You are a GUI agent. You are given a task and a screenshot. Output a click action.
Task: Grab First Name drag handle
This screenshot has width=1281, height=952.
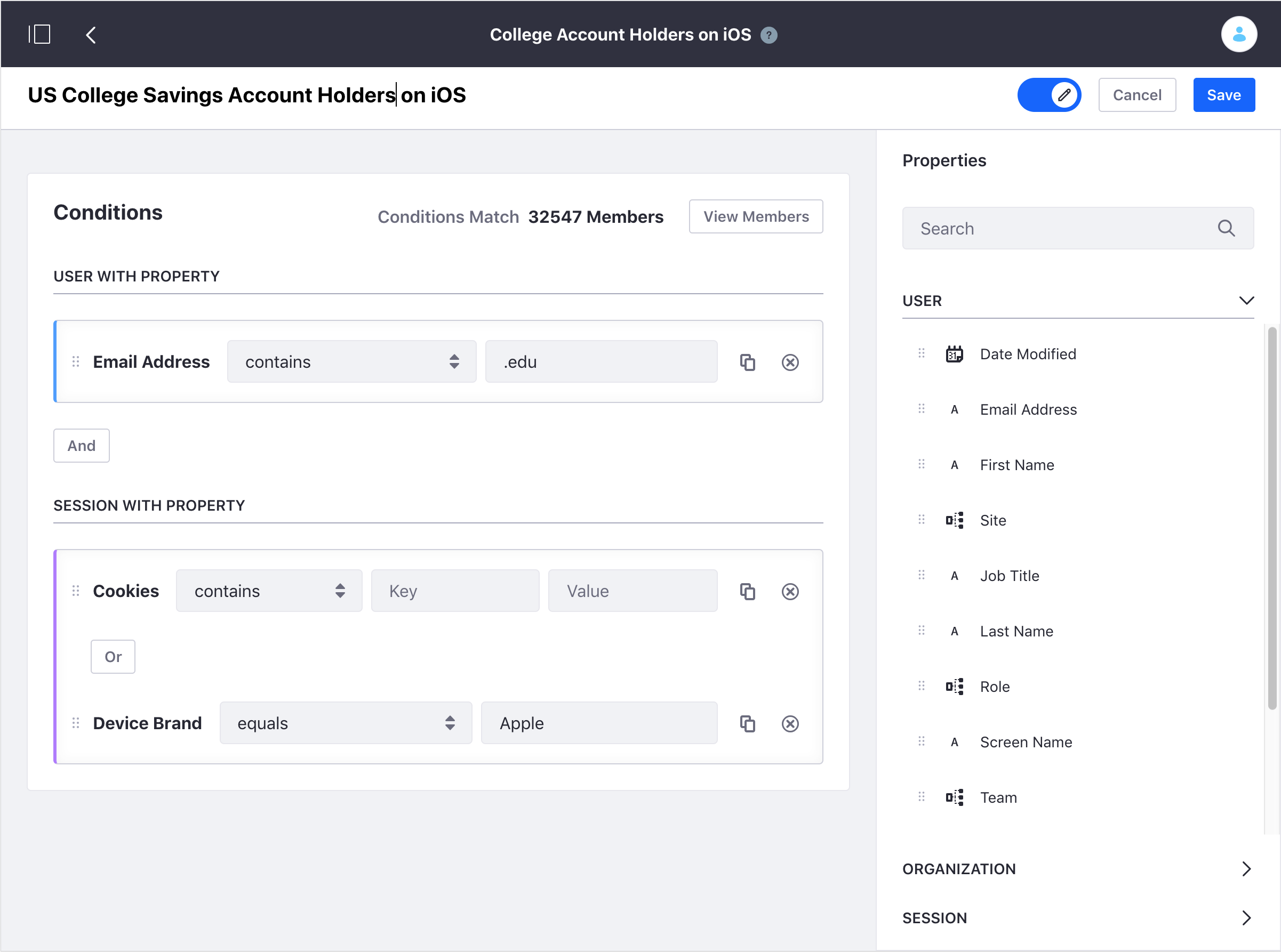(x=920, y=464)
